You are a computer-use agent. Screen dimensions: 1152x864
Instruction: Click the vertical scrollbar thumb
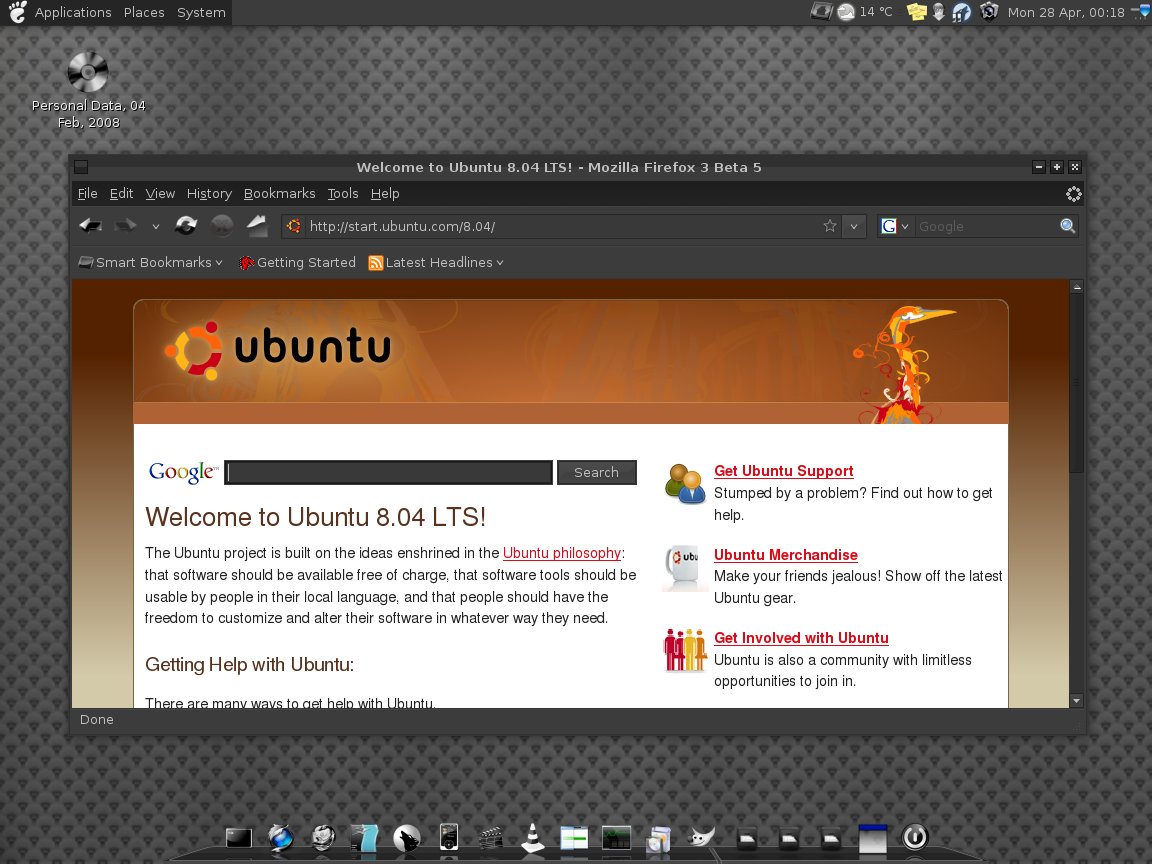1076,383
